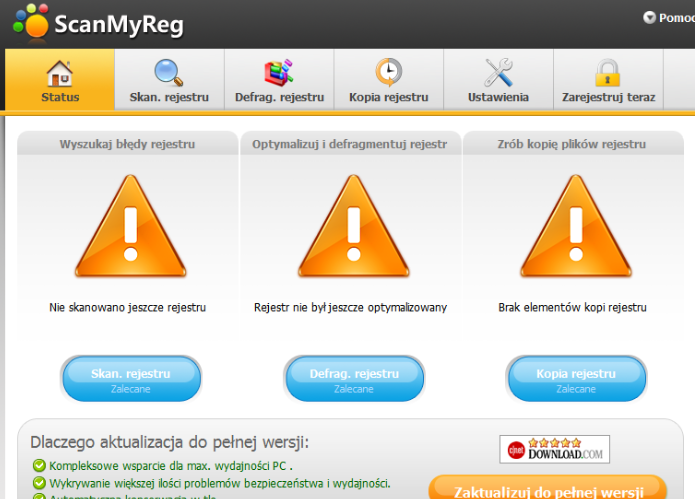
Task: Click the heading Dlaczego aktualizacja do pełnej wersji
Action: coord(170,442)
